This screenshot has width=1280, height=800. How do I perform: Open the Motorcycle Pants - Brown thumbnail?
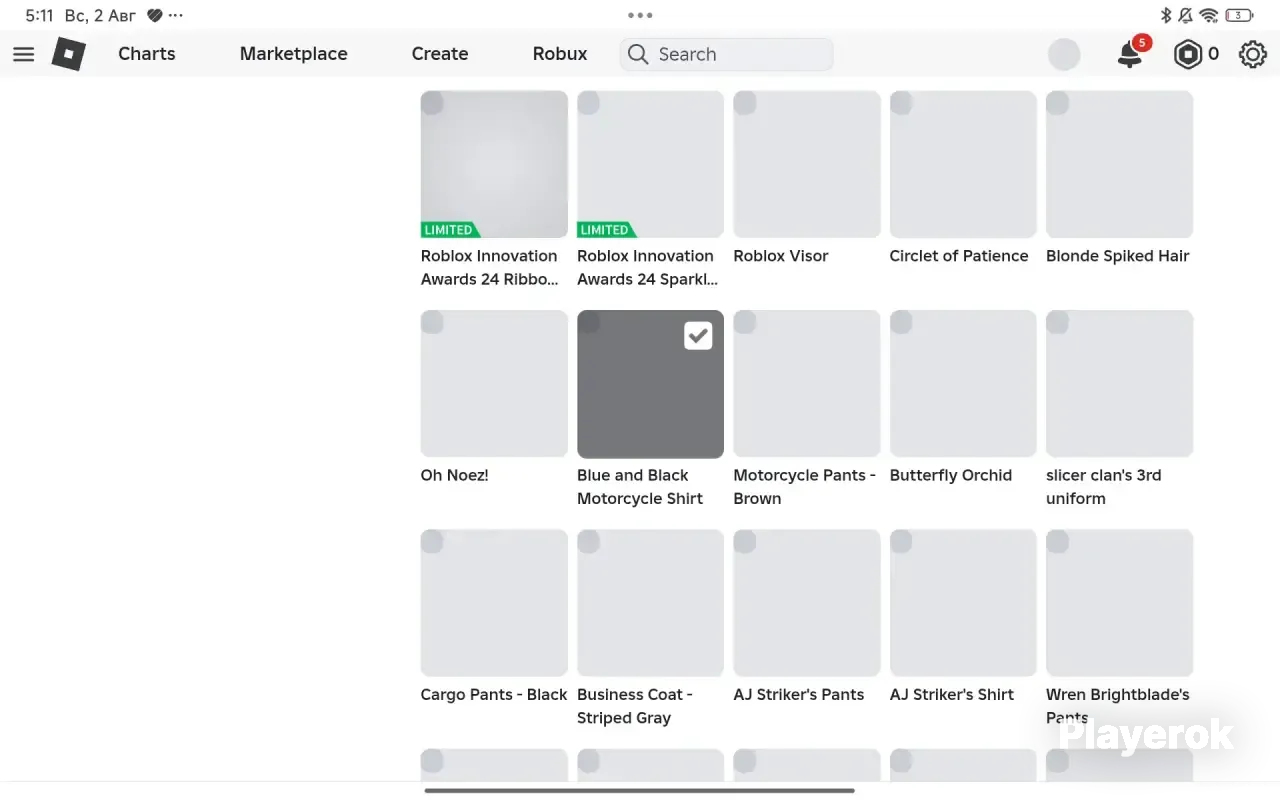(x=807, y=384)
